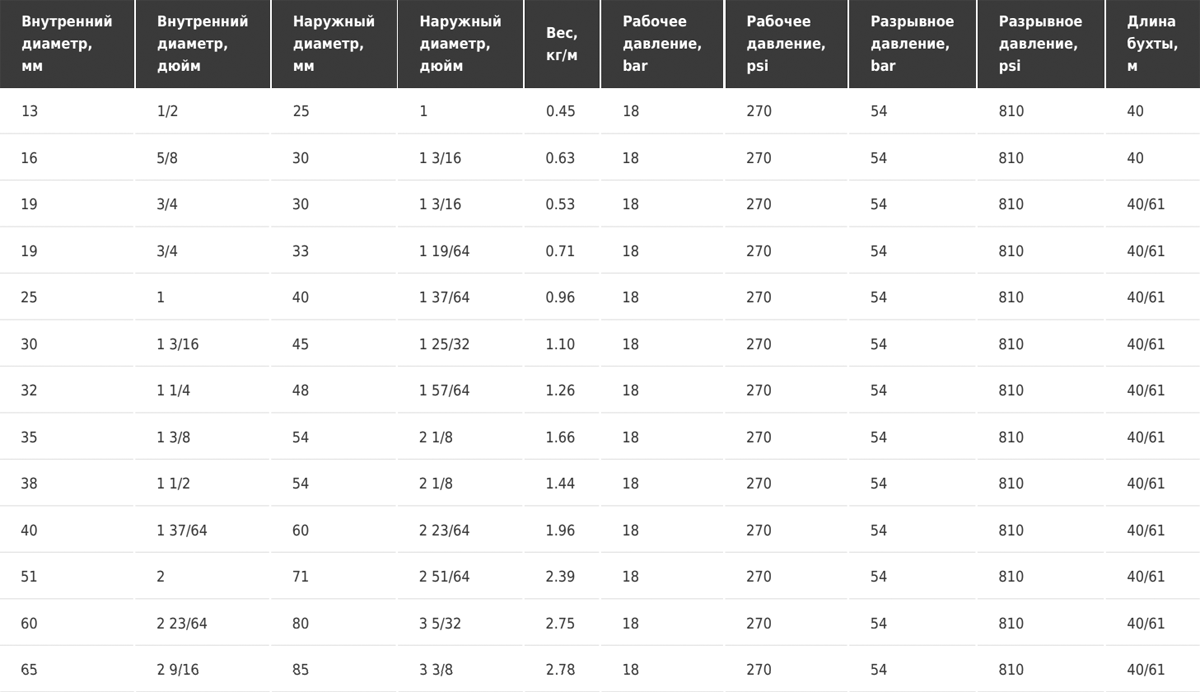This screenshot has width=1200, height=692.
Task: Click the 'Наружный диаметр, дюйм' column header
Action: pyautogui.click(x=460, y=44)
